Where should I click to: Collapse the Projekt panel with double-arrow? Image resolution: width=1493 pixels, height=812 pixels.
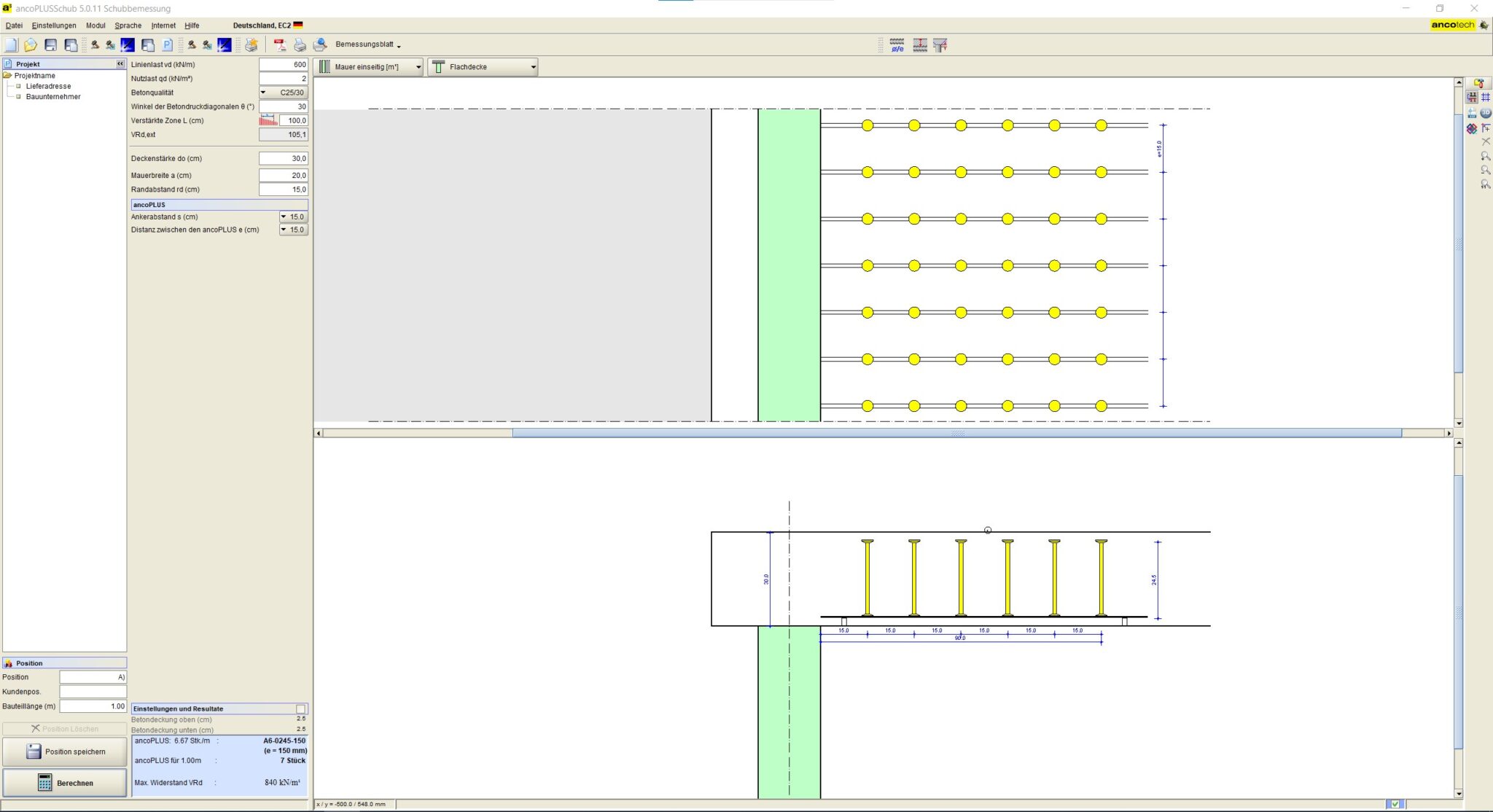(x=120, y=64)
